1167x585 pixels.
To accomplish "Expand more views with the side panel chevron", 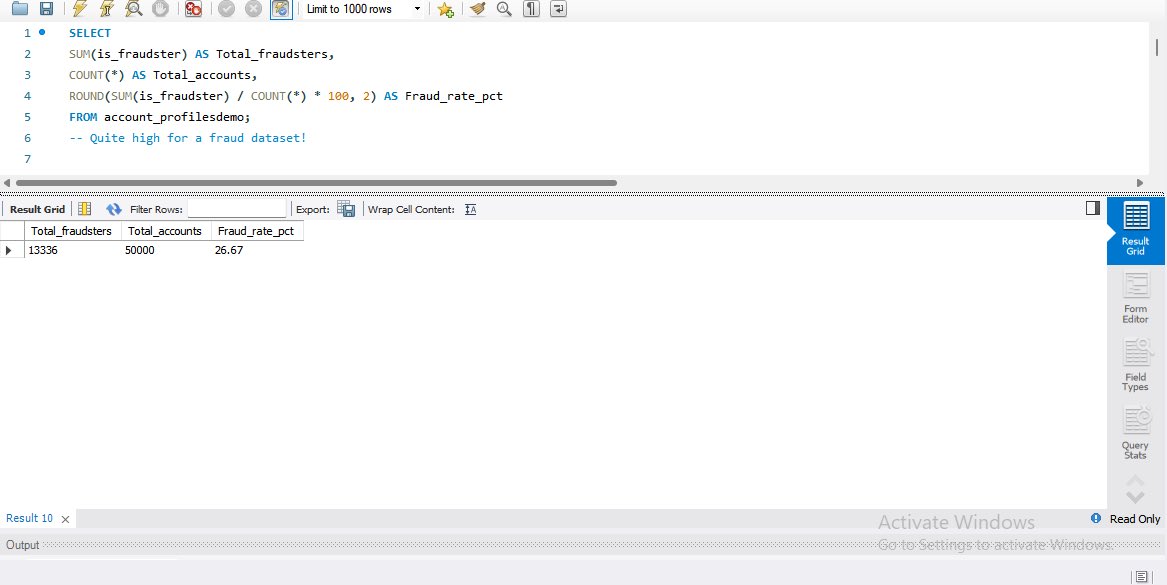I will (1136, 495).
